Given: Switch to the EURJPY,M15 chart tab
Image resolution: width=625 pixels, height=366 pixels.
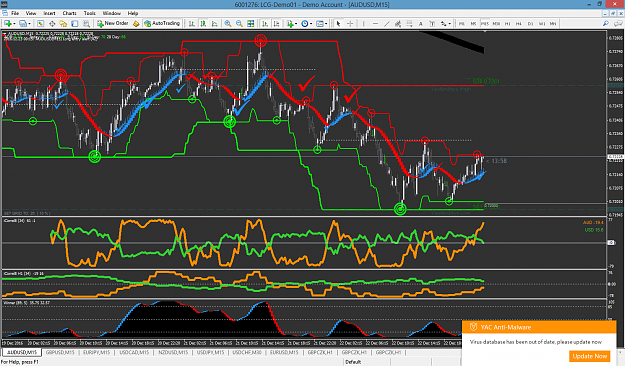Looking at the screenshot, I should tap(96, 353).
